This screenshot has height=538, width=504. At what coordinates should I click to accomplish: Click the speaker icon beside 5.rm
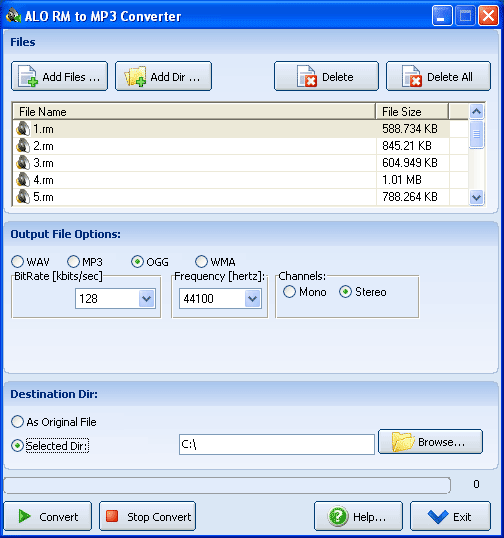(23, 197)
